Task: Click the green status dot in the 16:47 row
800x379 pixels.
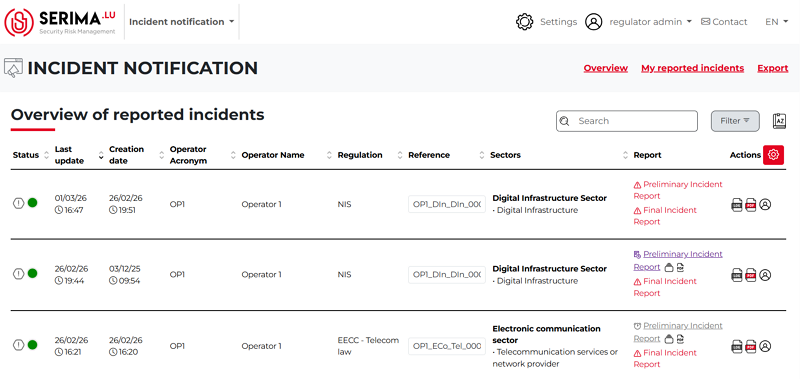Action: pyautogui.click(x=32, y=203)
